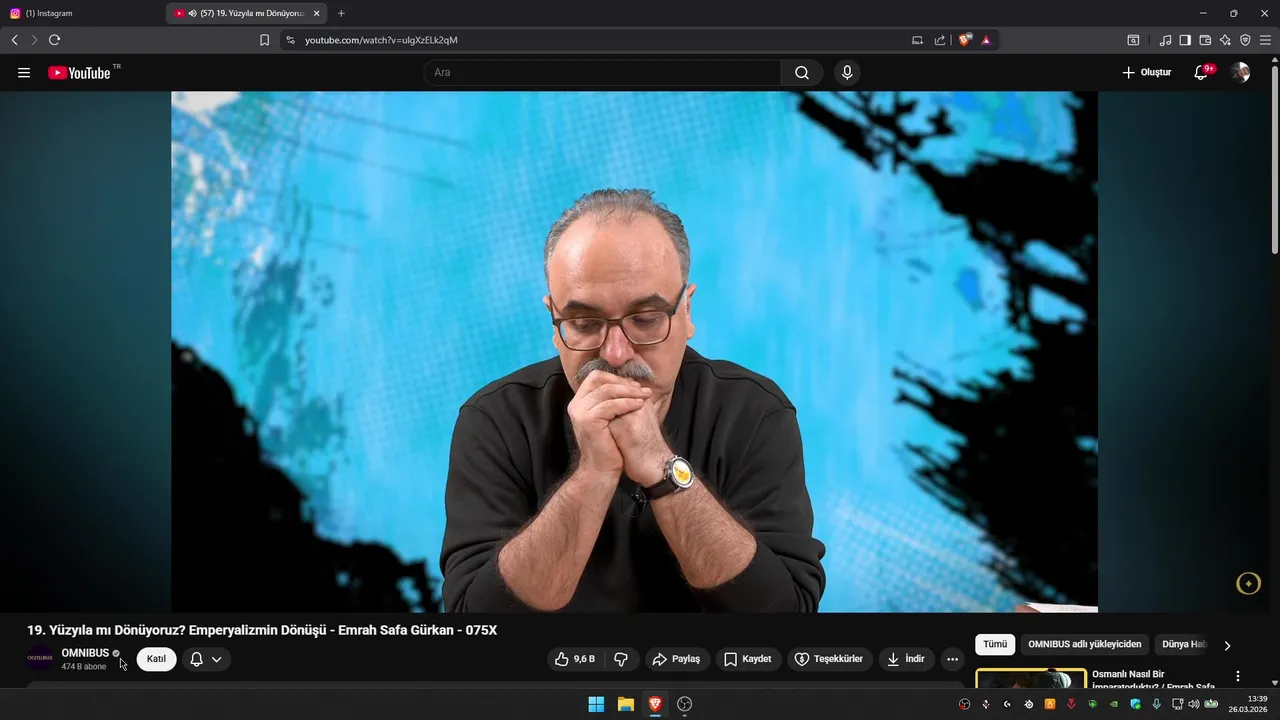Viewport: 1280px width, 720px height.
Task: Open the cast screen icon in address bar
Action: 917,40
